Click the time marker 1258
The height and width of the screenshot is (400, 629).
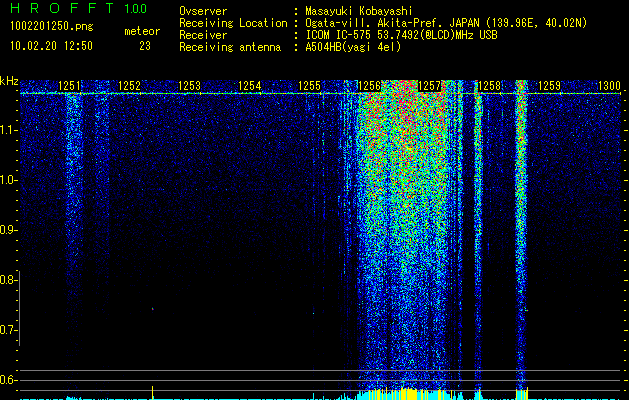pos(490,86)
